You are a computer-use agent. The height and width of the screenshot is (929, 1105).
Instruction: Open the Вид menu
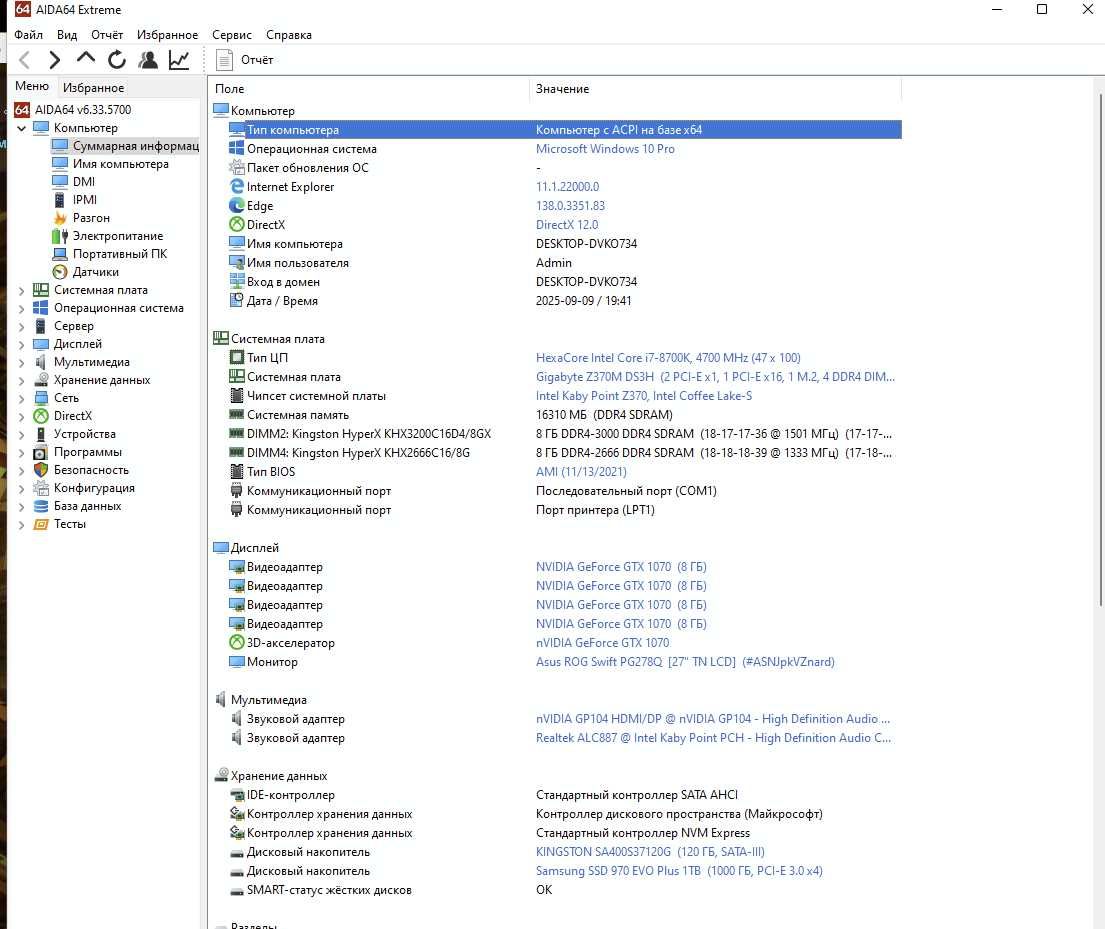click(67, 35)
